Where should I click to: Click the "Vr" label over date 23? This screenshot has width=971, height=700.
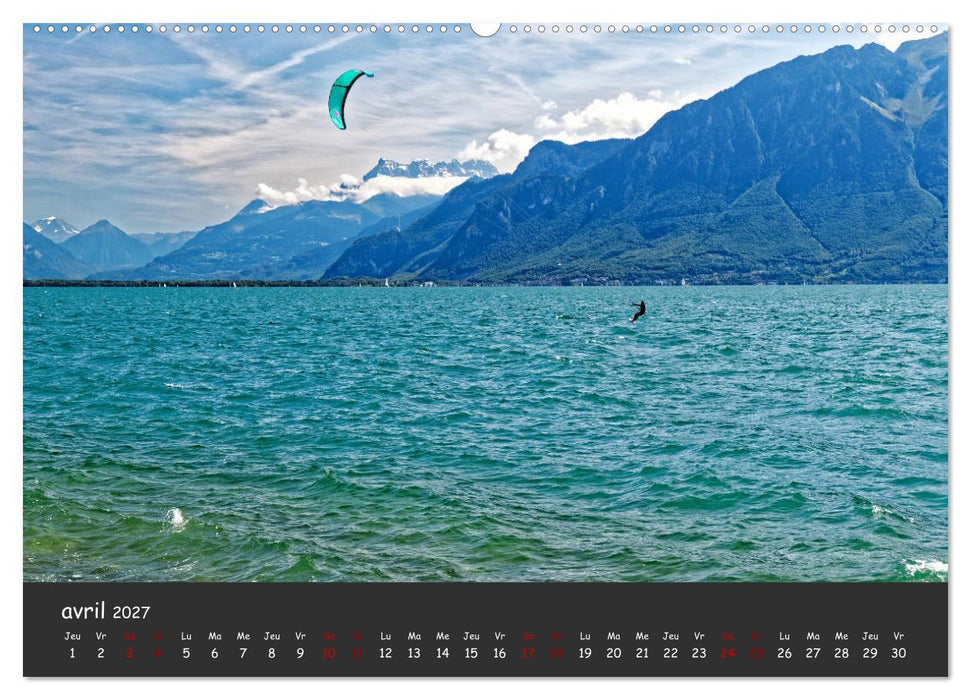coord(699,636)
